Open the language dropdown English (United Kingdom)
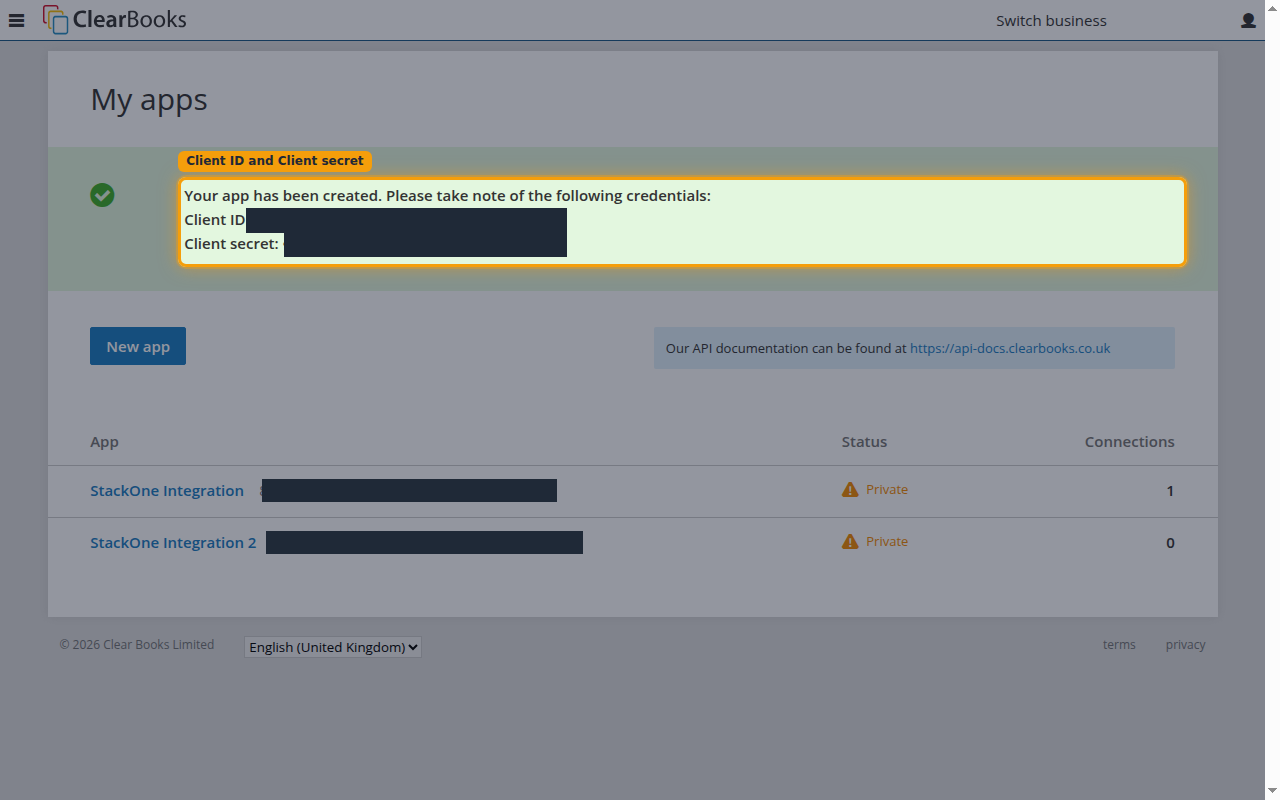The image size is (1280, 800). (333, 647)
